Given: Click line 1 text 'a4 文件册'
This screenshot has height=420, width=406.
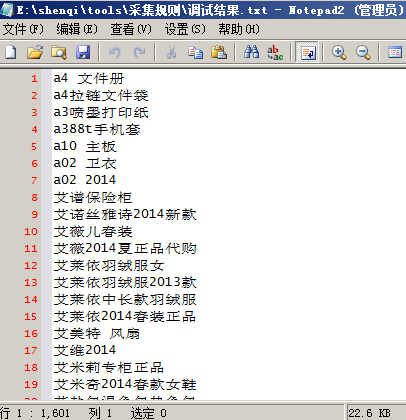Looking at the screenshot, I should click(x=89, y=79).
